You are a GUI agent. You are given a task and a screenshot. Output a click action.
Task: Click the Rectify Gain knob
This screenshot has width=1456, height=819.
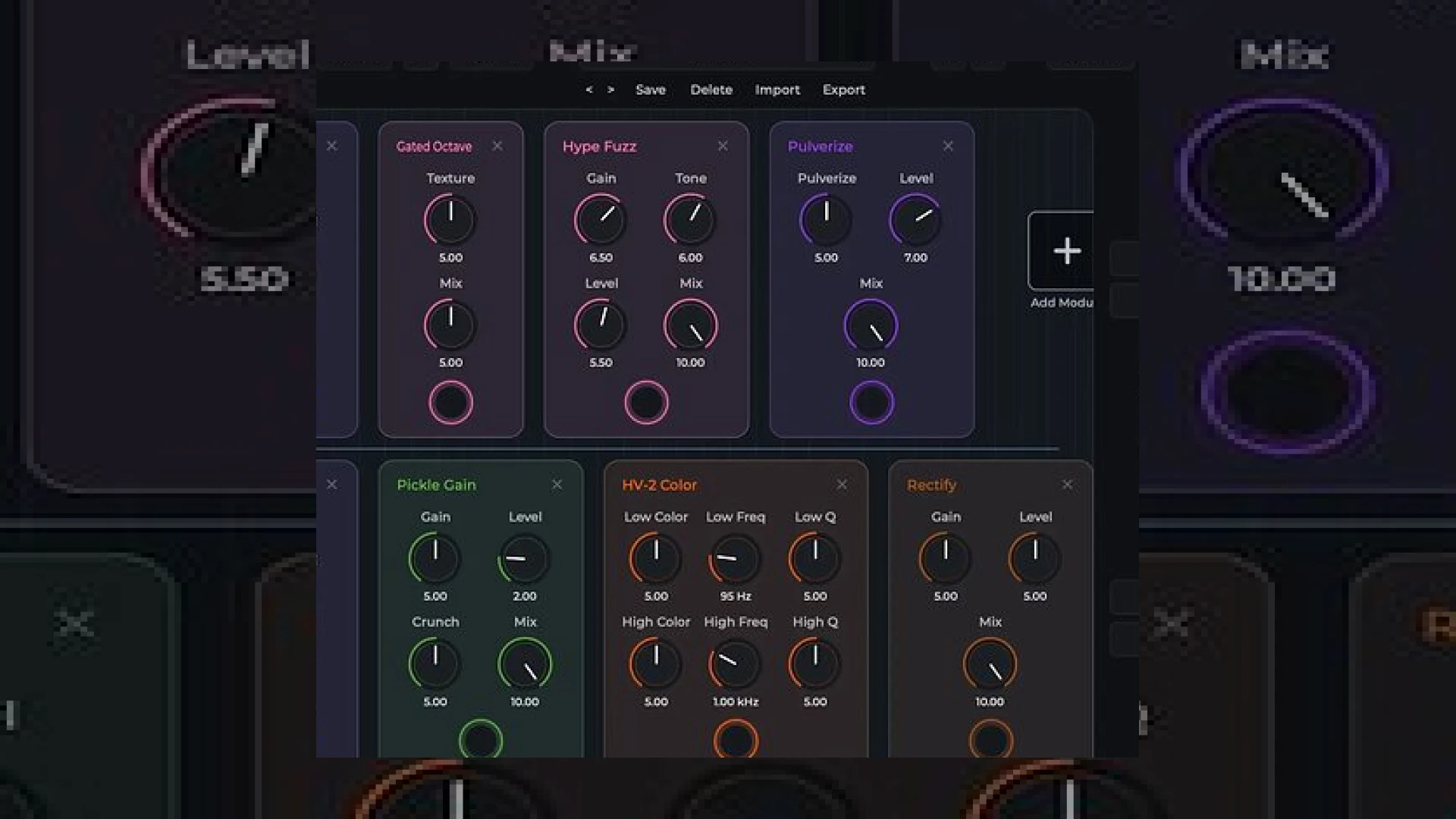click(x=946, y=559)
